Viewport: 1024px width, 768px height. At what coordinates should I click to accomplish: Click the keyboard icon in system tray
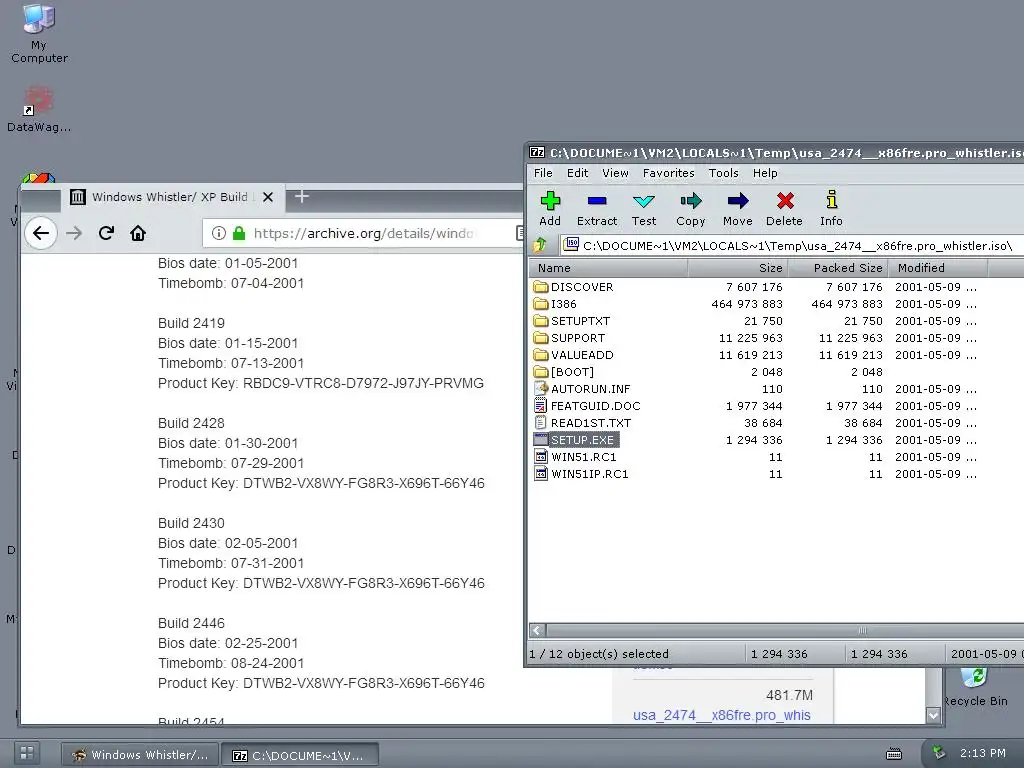pos(893,754)
